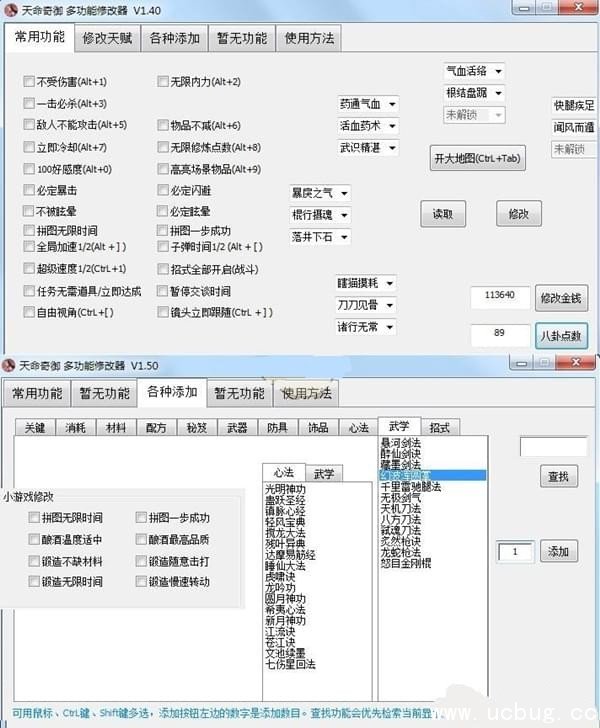
Task: Switch to the 招式 category tab
Action: tap(440, 428)
